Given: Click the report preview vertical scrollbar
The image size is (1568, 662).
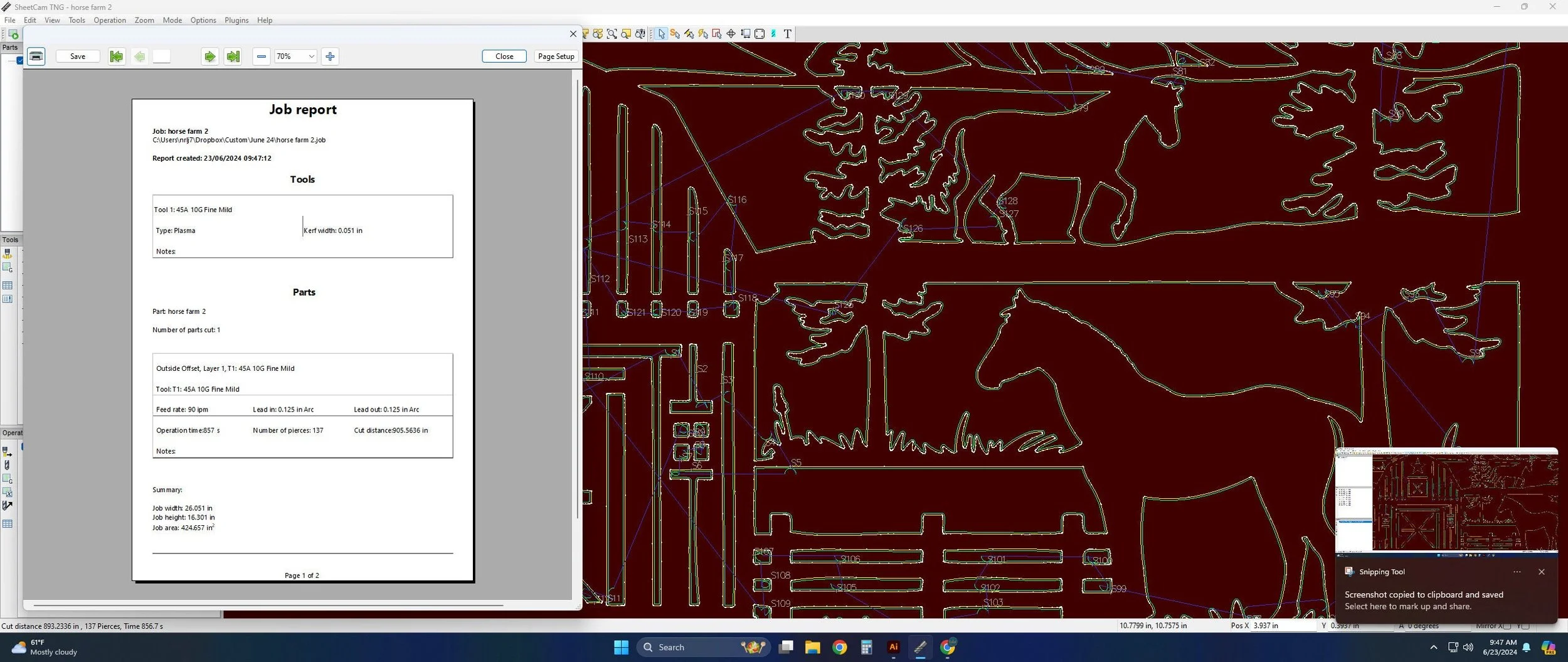Looking at the screenshot, I should point(577,298).
